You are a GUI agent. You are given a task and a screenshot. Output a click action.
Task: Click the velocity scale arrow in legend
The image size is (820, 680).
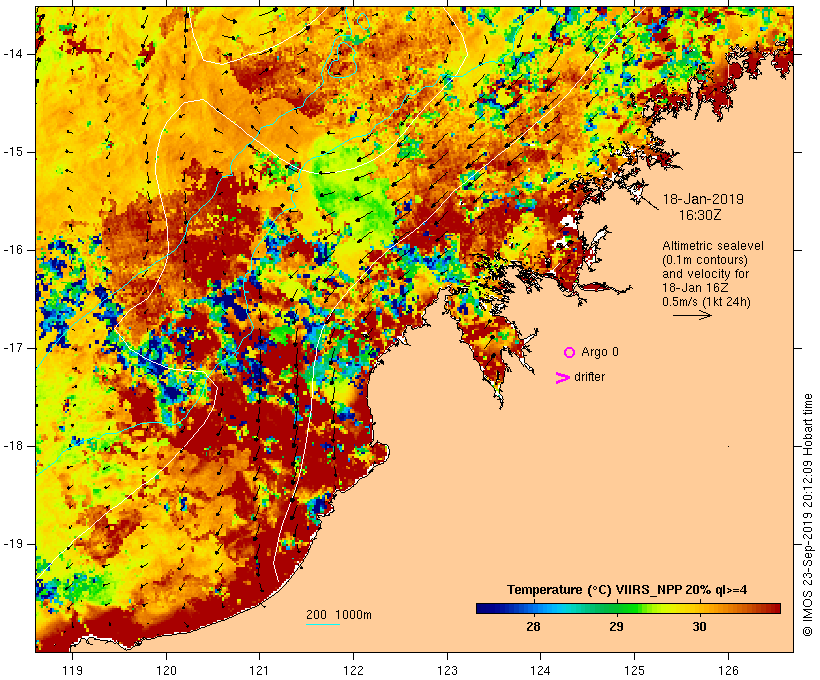point(692,315)
